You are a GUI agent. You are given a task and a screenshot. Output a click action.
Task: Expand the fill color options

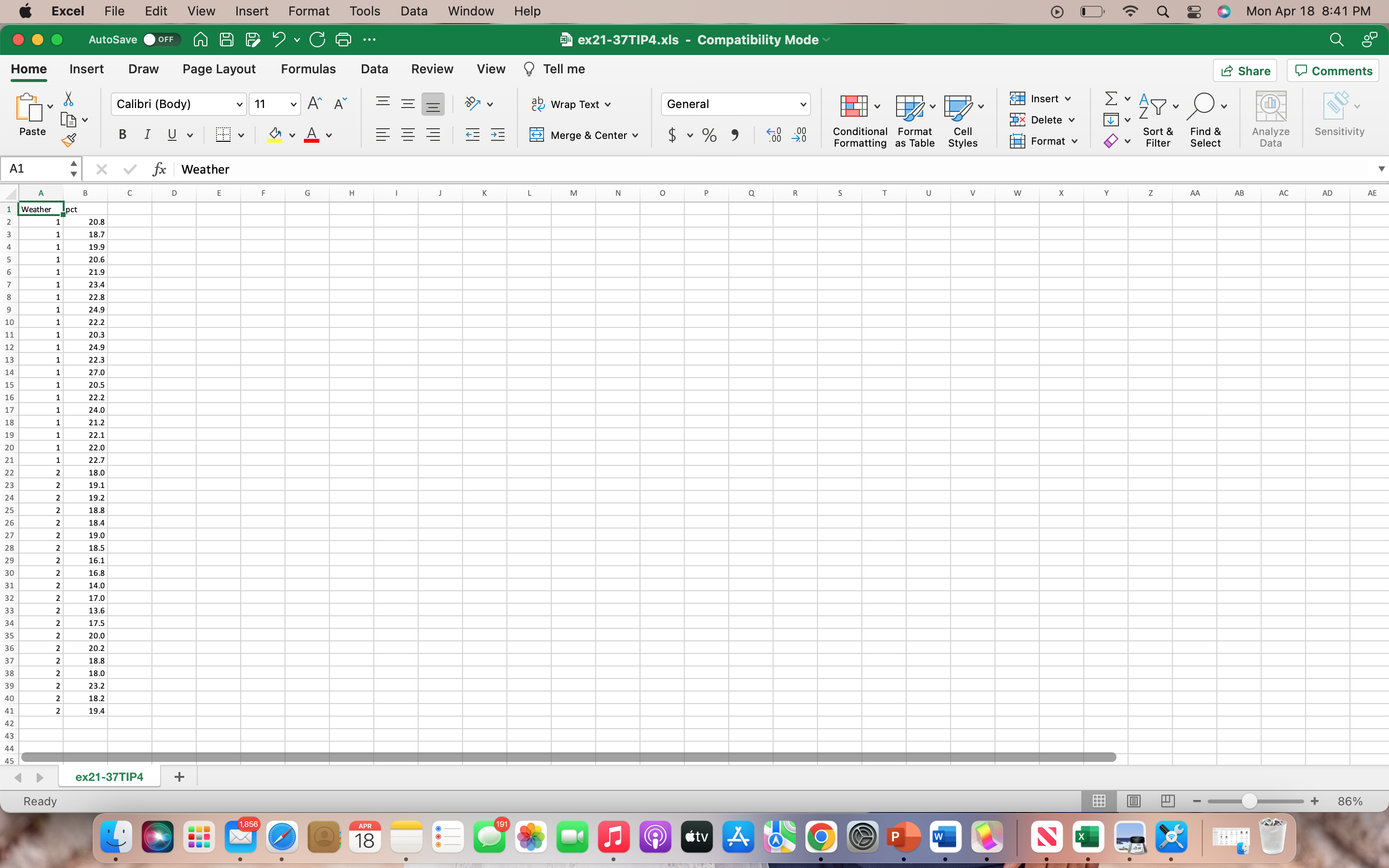tap(292, 135)
